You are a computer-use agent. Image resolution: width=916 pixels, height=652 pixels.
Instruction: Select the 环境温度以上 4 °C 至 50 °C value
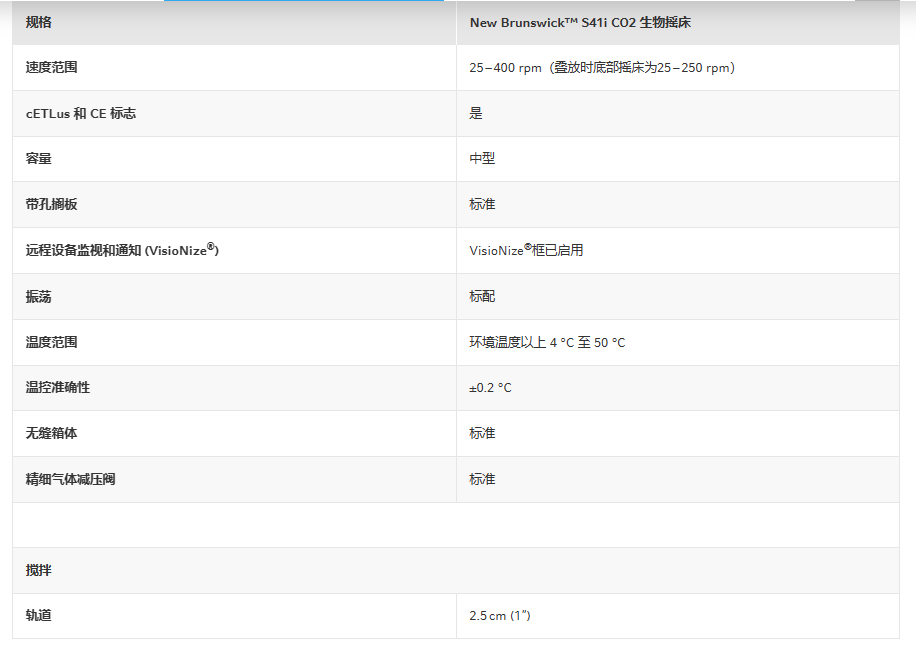pyautogui.click(x=547, y=342)
